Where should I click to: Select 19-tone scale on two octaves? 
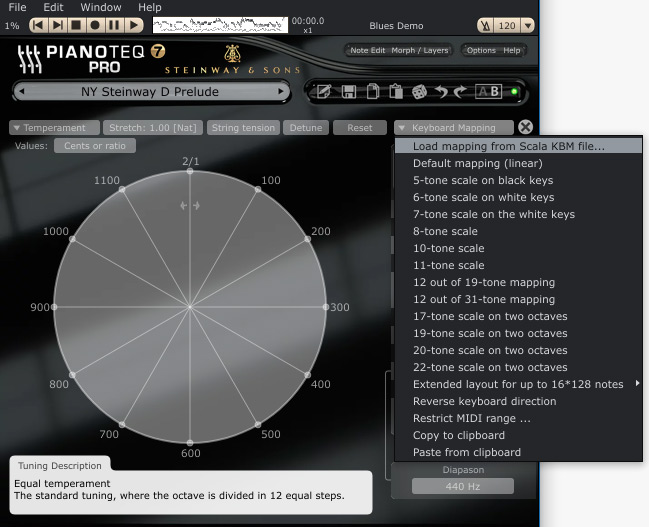point(519,333)
